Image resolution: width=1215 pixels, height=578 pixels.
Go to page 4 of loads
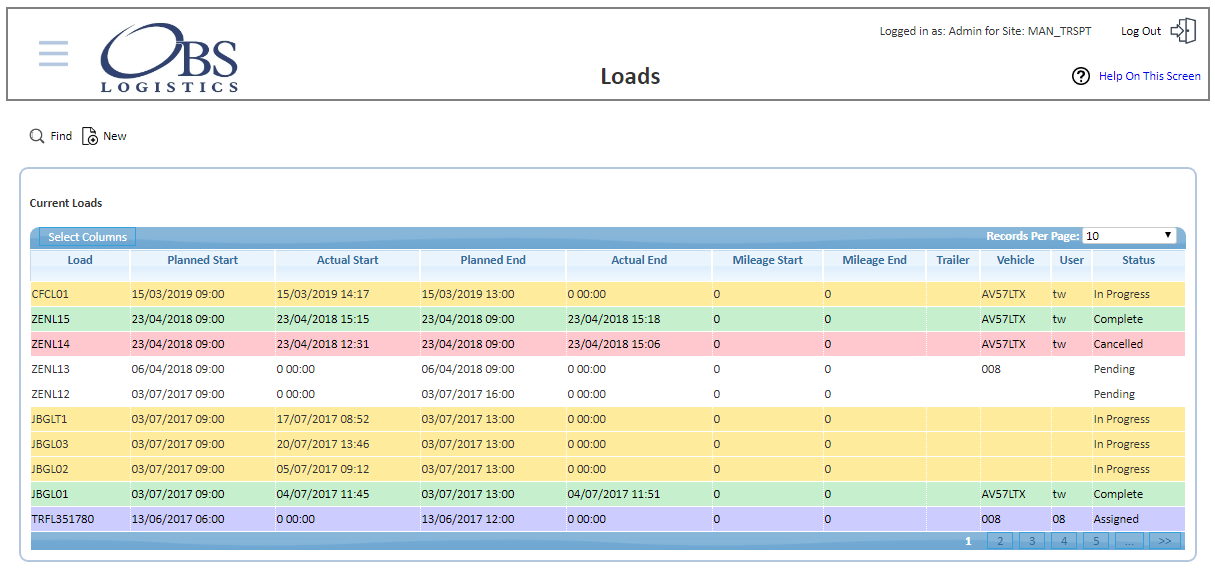coord(1063,541)
